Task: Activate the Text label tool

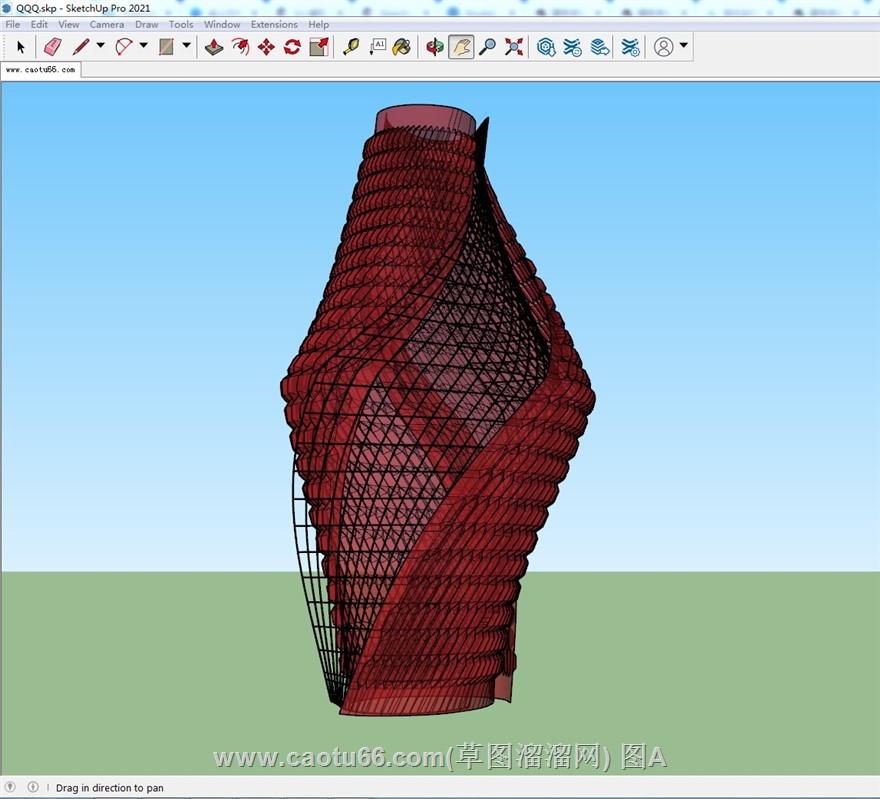Action: [377, 47]
